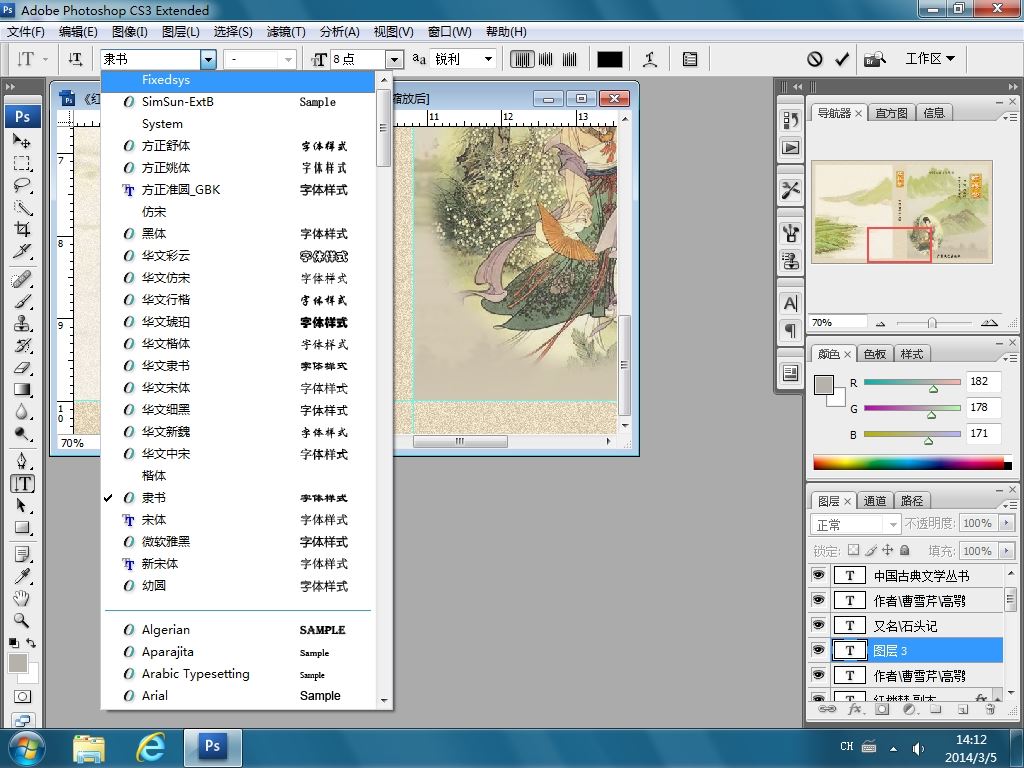
Task: Select the Zoom tool
Action: pyautogui.click(x=22, y=620)
